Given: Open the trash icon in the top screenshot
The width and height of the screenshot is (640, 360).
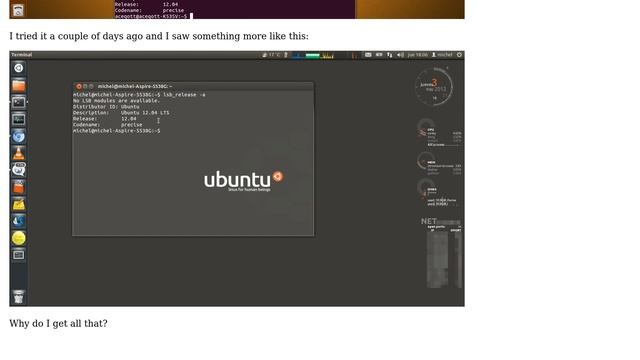Looking at the screenshot, I should coord(18,10).
